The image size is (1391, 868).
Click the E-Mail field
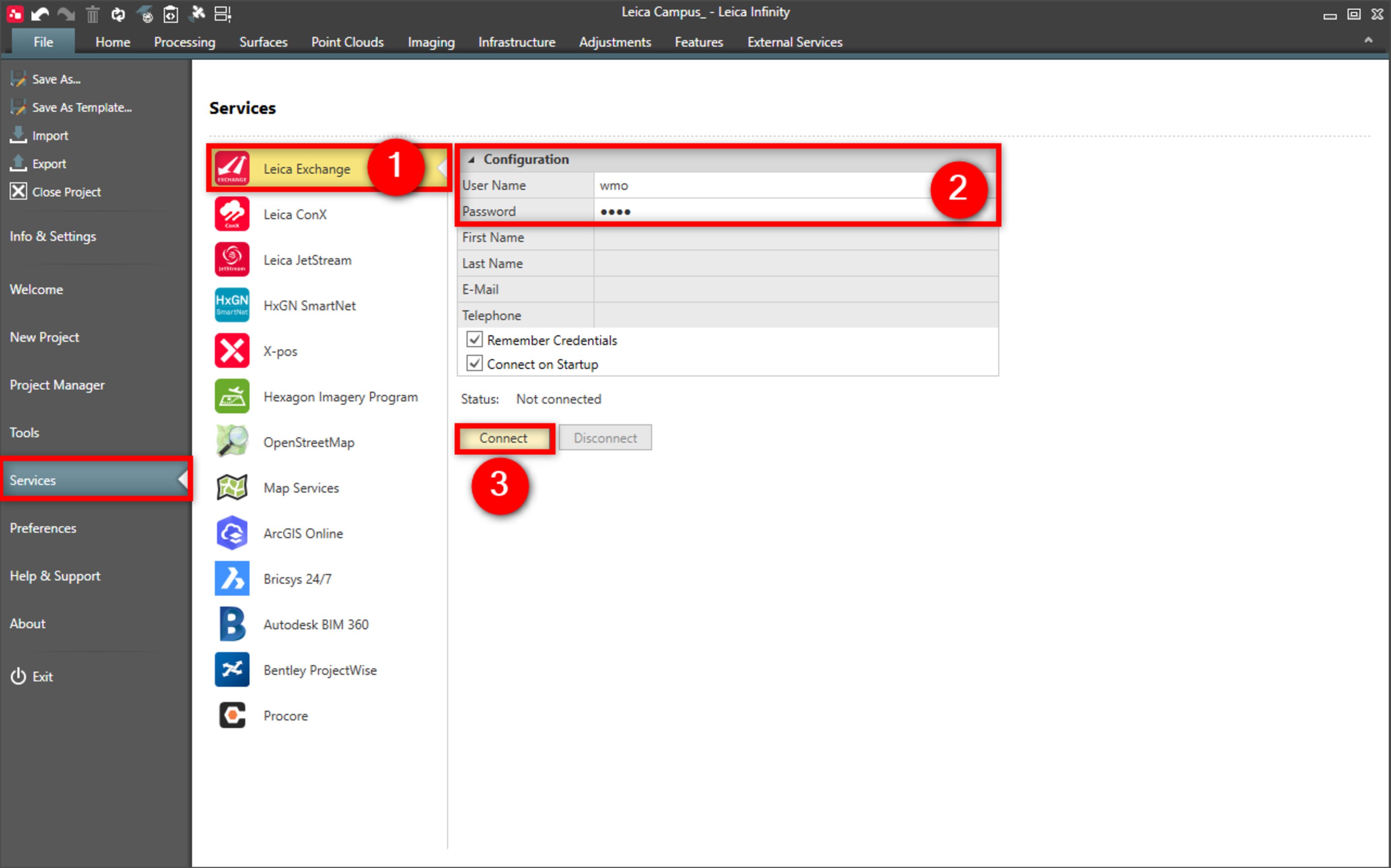796,289
